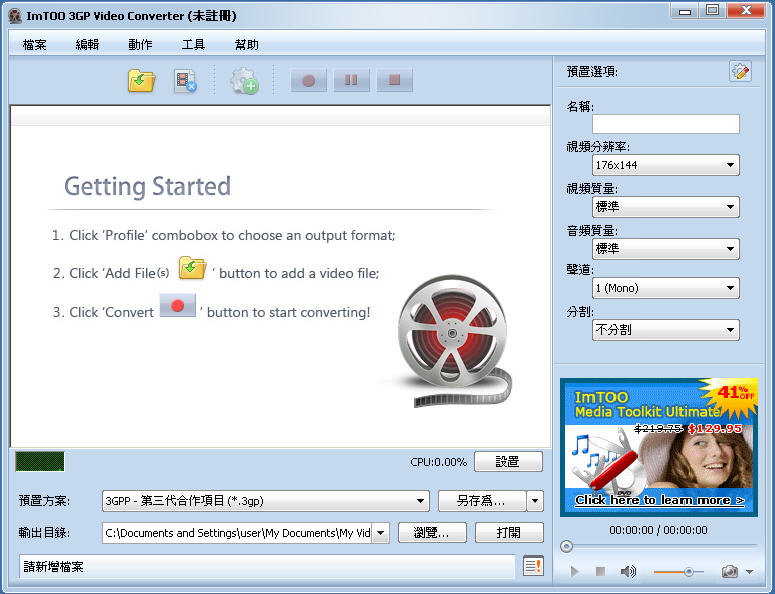Click the 名稱 name input field
This screenshot has width=775, height=594.
point(665,124)
